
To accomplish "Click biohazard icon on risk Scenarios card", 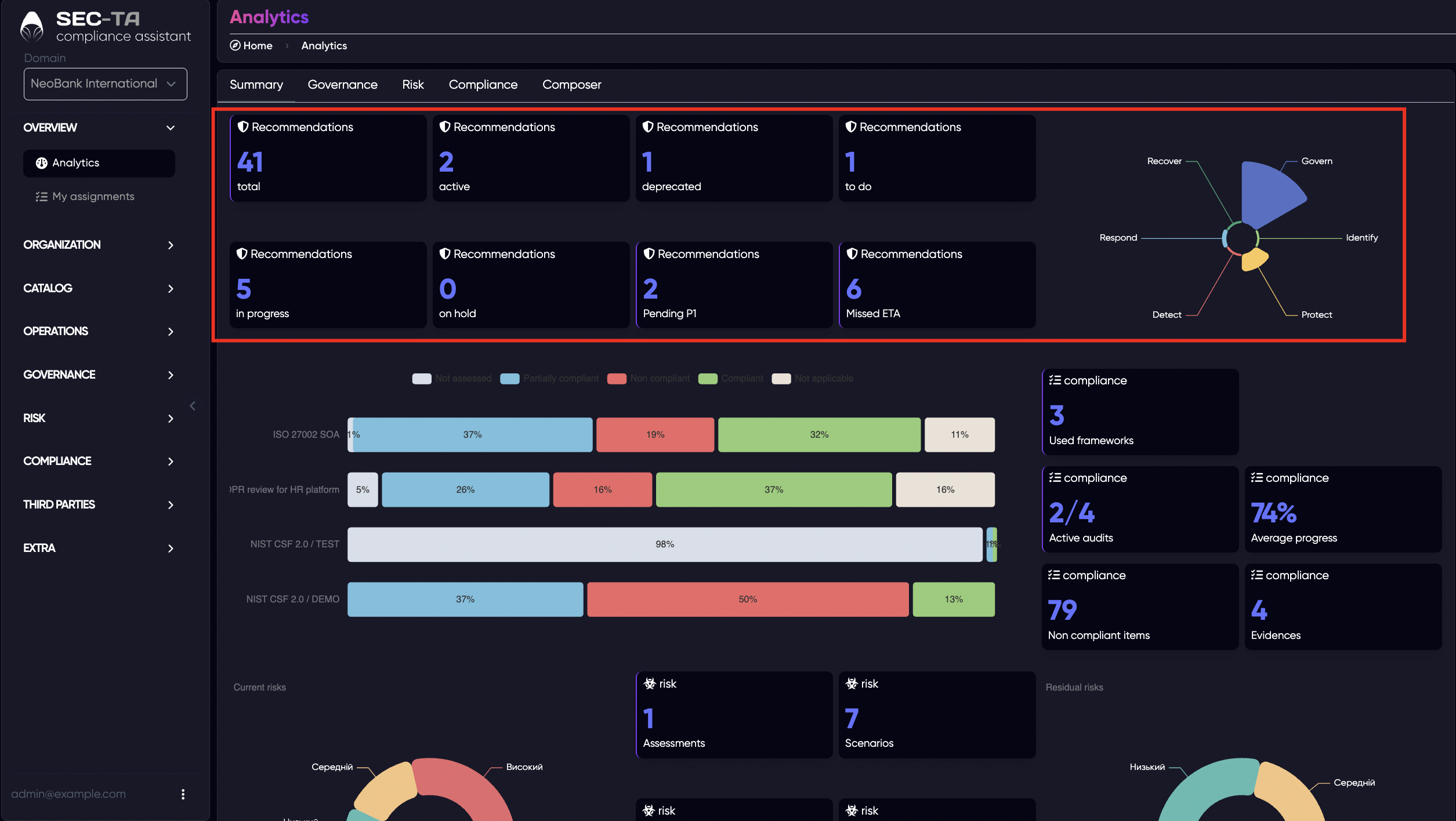I will pyautogui.click(x=852, y=684).
